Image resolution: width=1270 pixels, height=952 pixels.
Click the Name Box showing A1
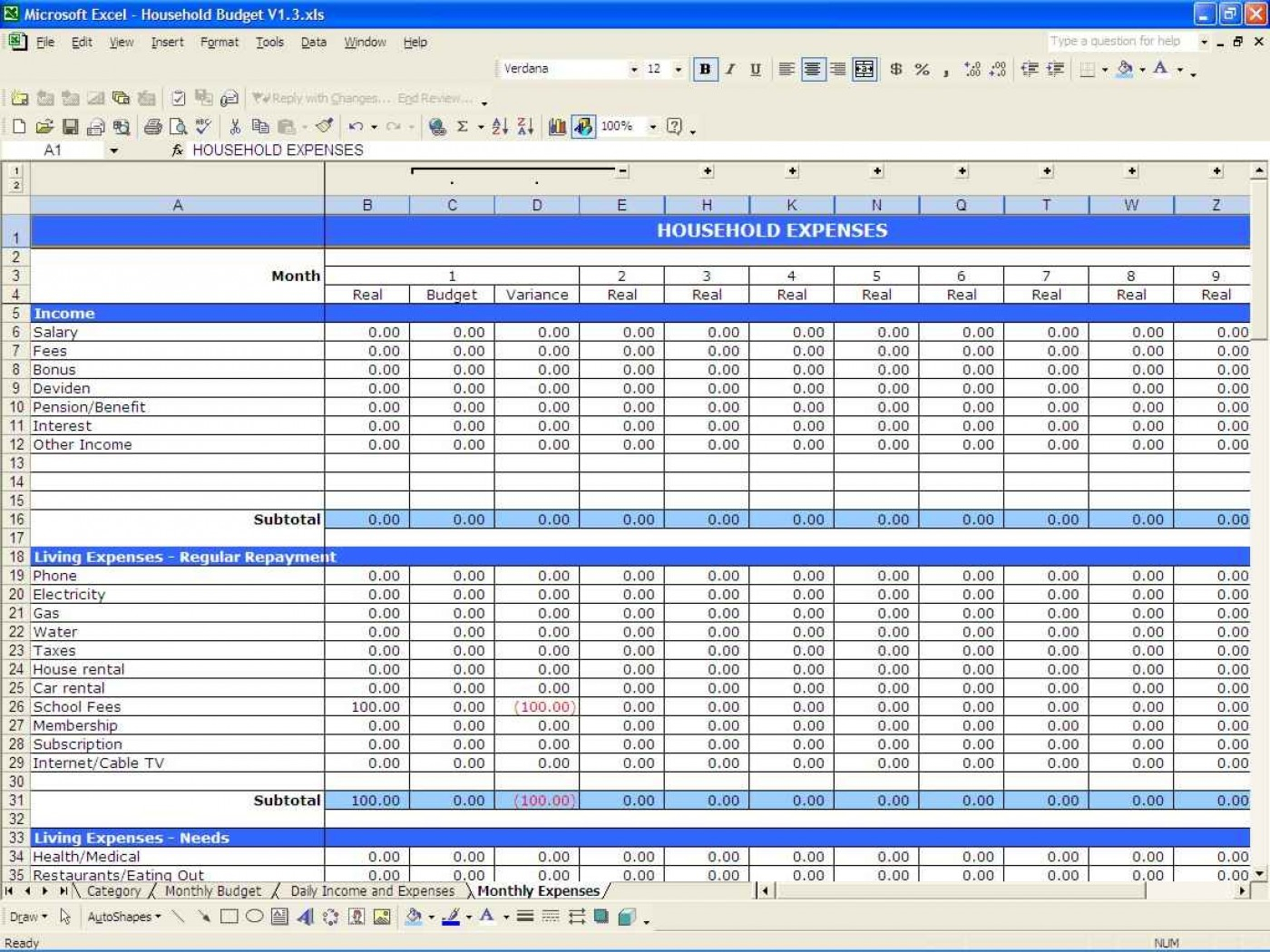click(x=53, y=150)
